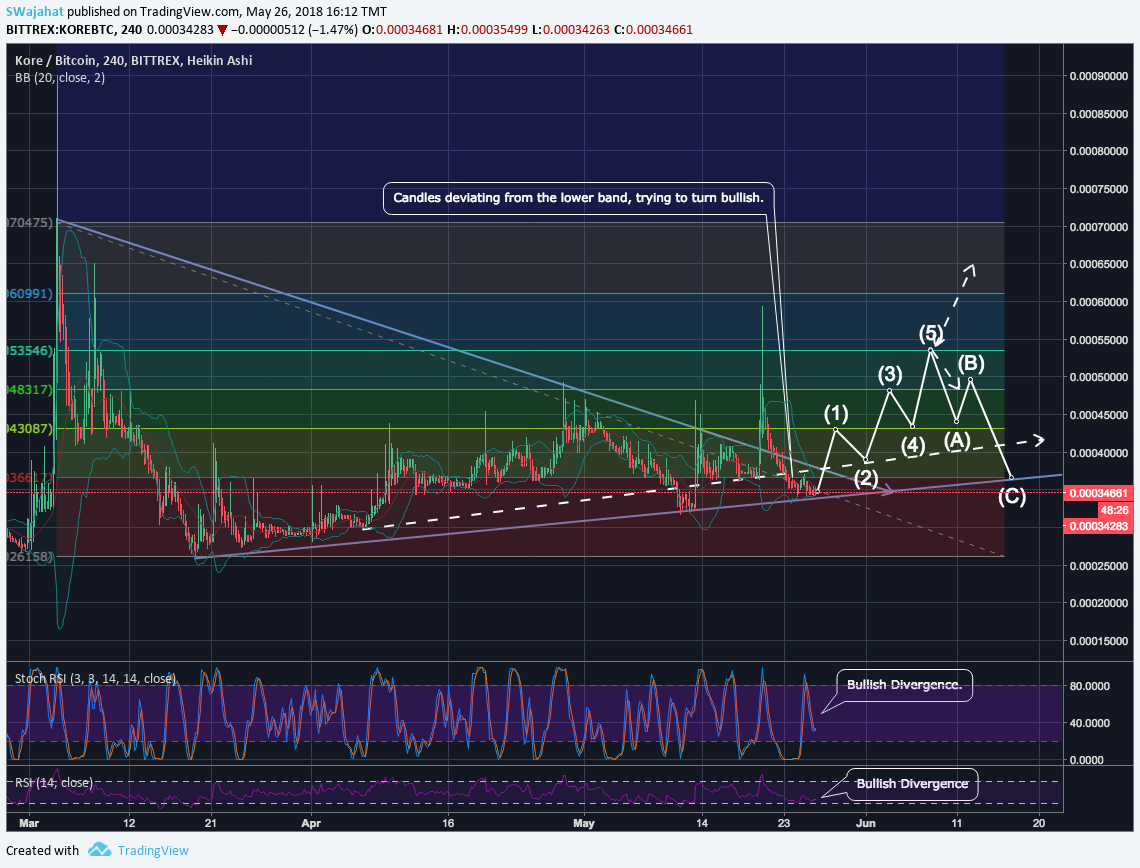The width and height of the screenshot is (1140, 868).
Task: Click the 80.0000 Stoch RSI axis label
Action: pyautogui.click(x=1089, y=686)
